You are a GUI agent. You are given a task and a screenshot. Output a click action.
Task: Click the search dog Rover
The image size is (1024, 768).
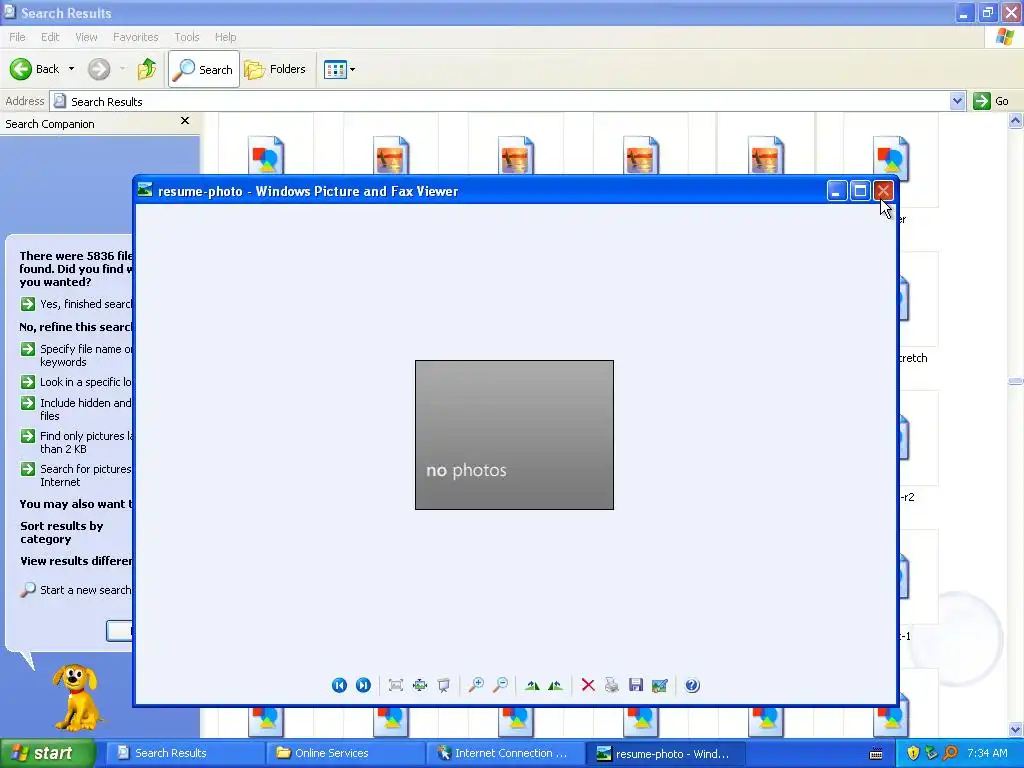76,697
